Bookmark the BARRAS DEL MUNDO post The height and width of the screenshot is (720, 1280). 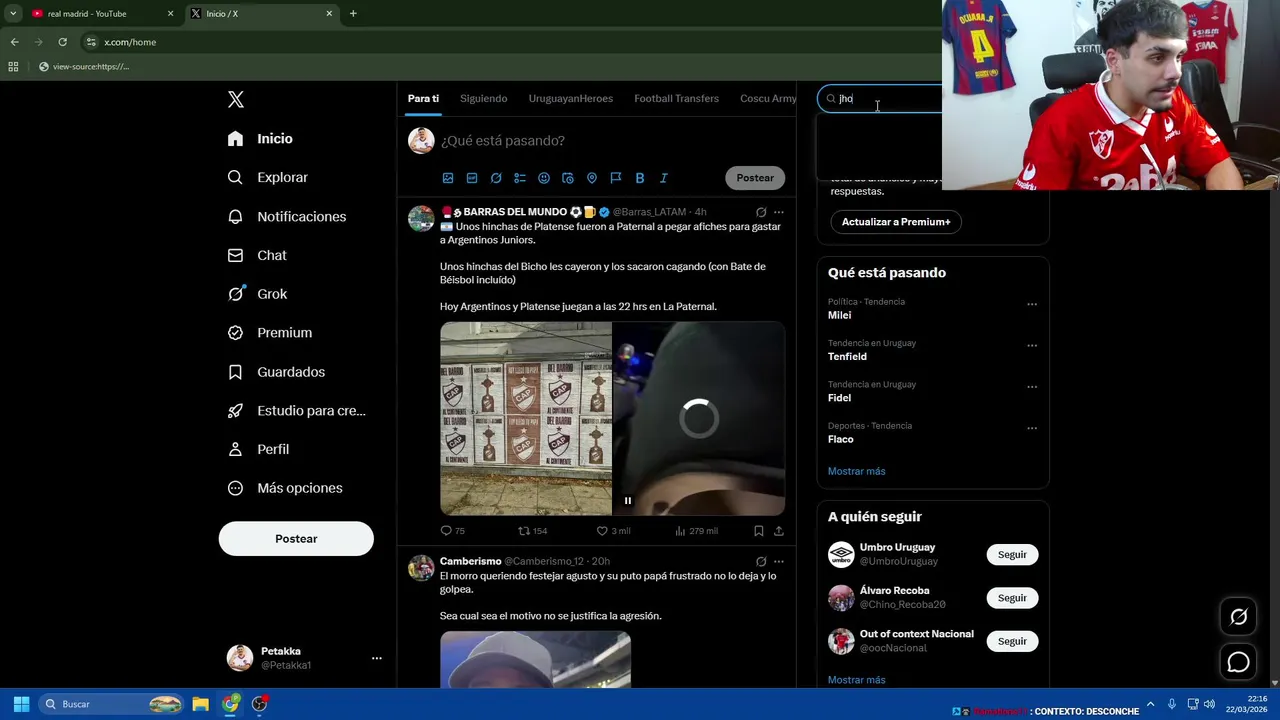tap(759, 531)
